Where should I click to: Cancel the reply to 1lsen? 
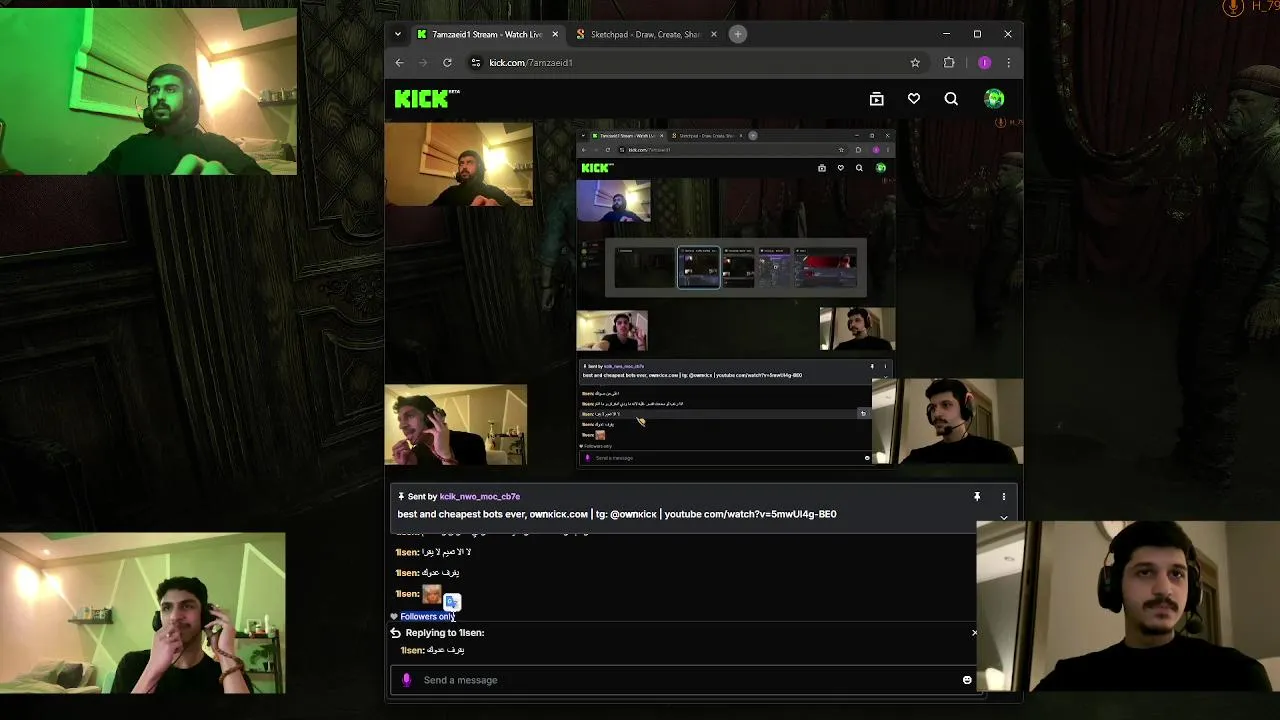click(974, 633)
